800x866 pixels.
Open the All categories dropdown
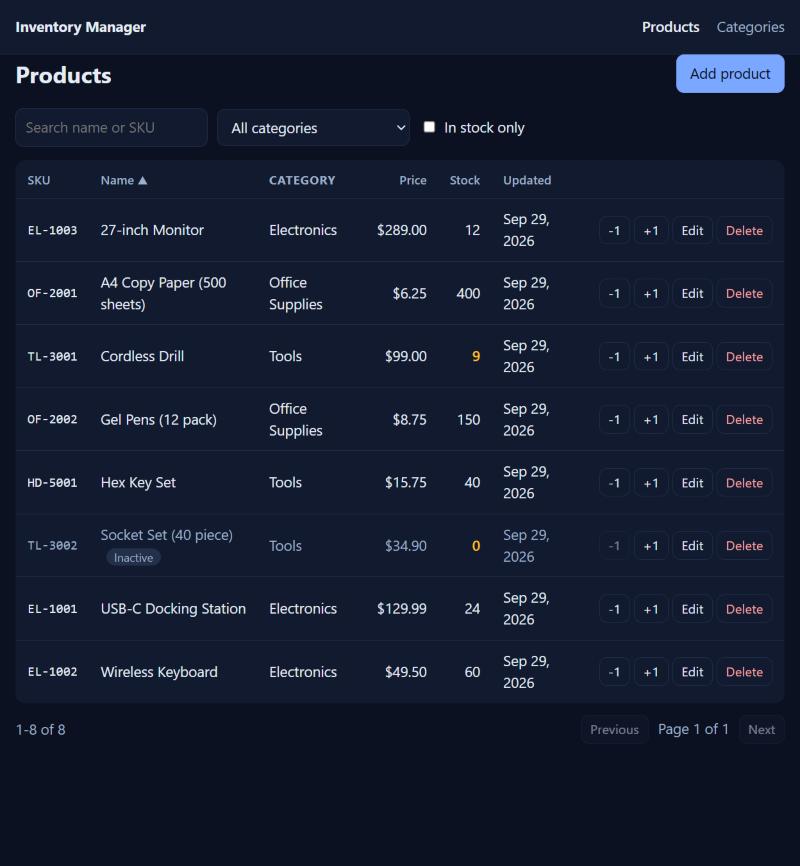point(313,128)
